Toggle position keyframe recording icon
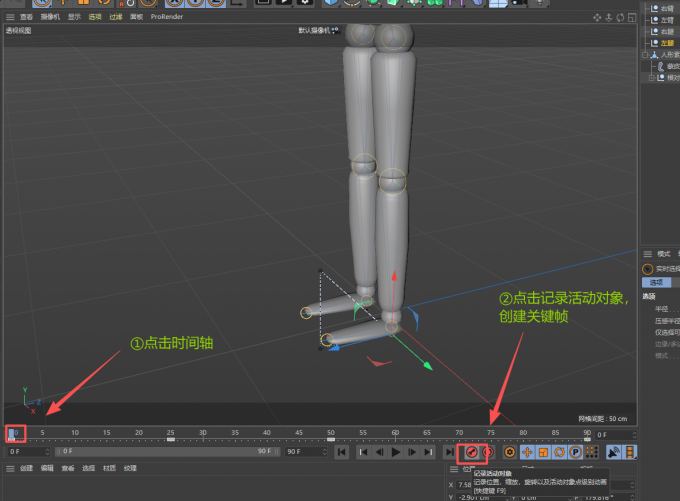Viewport: 680px width, 501px height. (527, 452)
